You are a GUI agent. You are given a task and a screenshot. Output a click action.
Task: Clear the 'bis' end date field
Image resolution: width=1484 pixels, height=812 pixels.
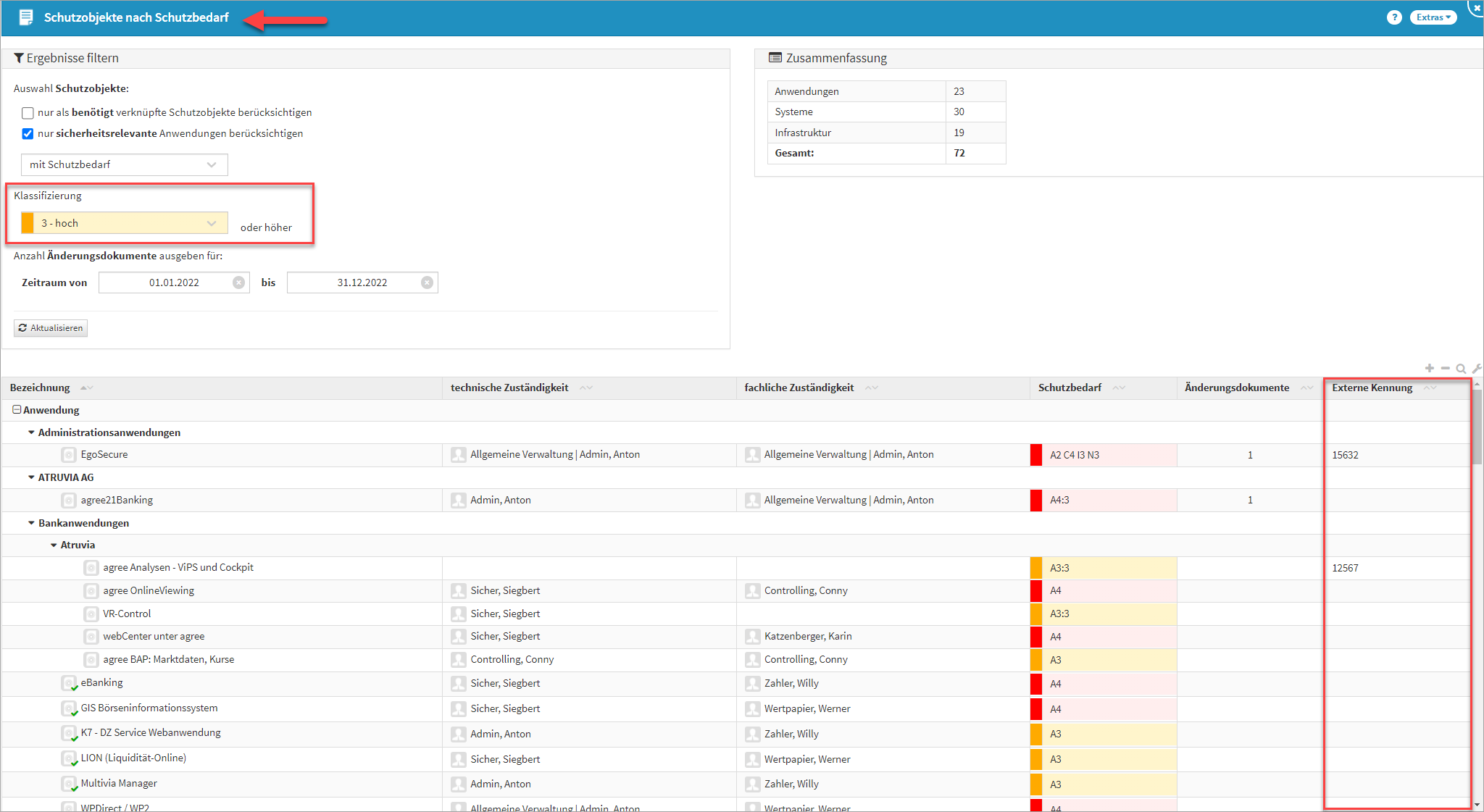pyautogui.click(x=427, y=282)
